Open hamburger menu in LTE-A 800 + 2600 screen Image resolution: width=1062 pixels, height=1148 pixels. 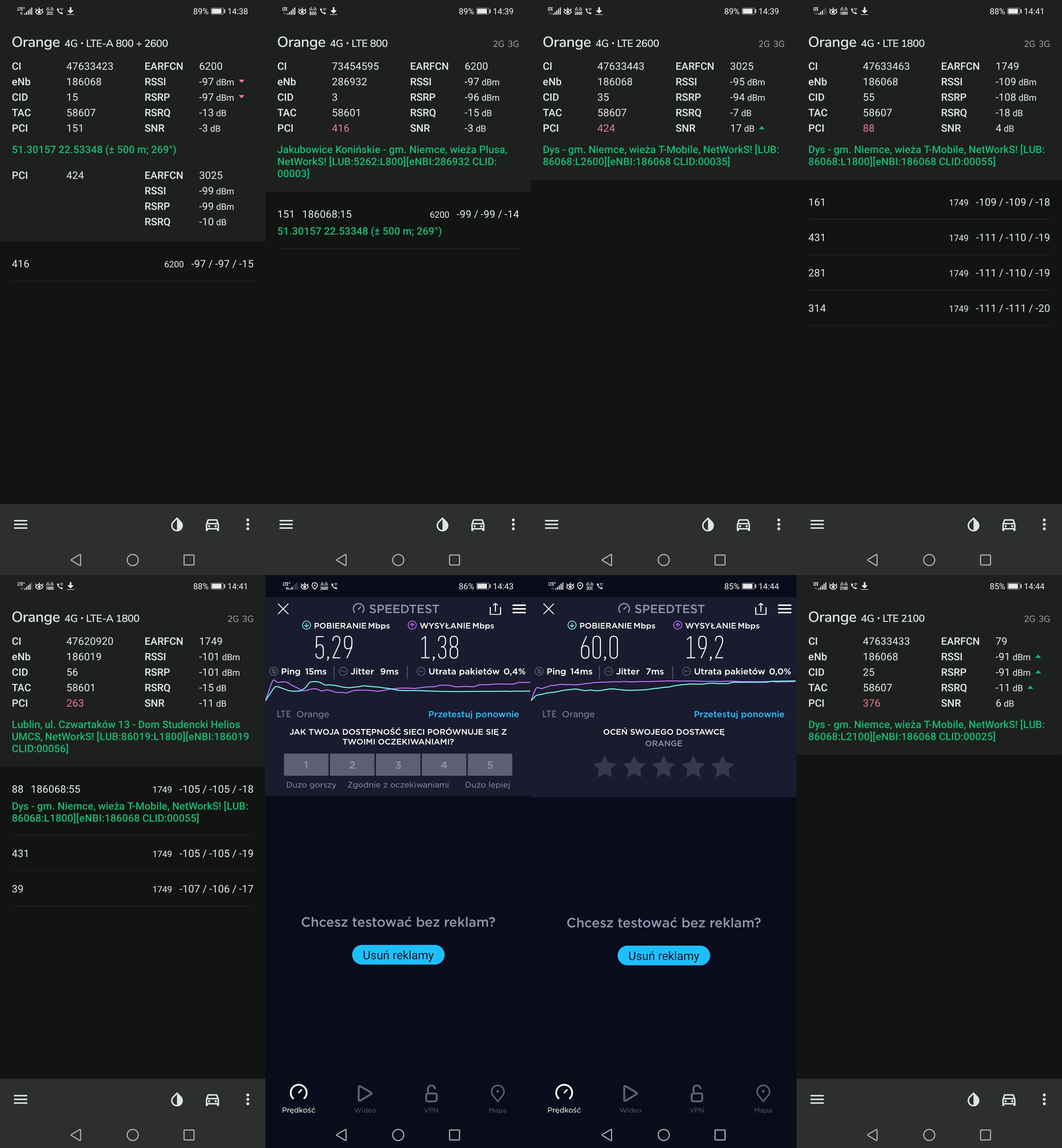click(21, 524)
